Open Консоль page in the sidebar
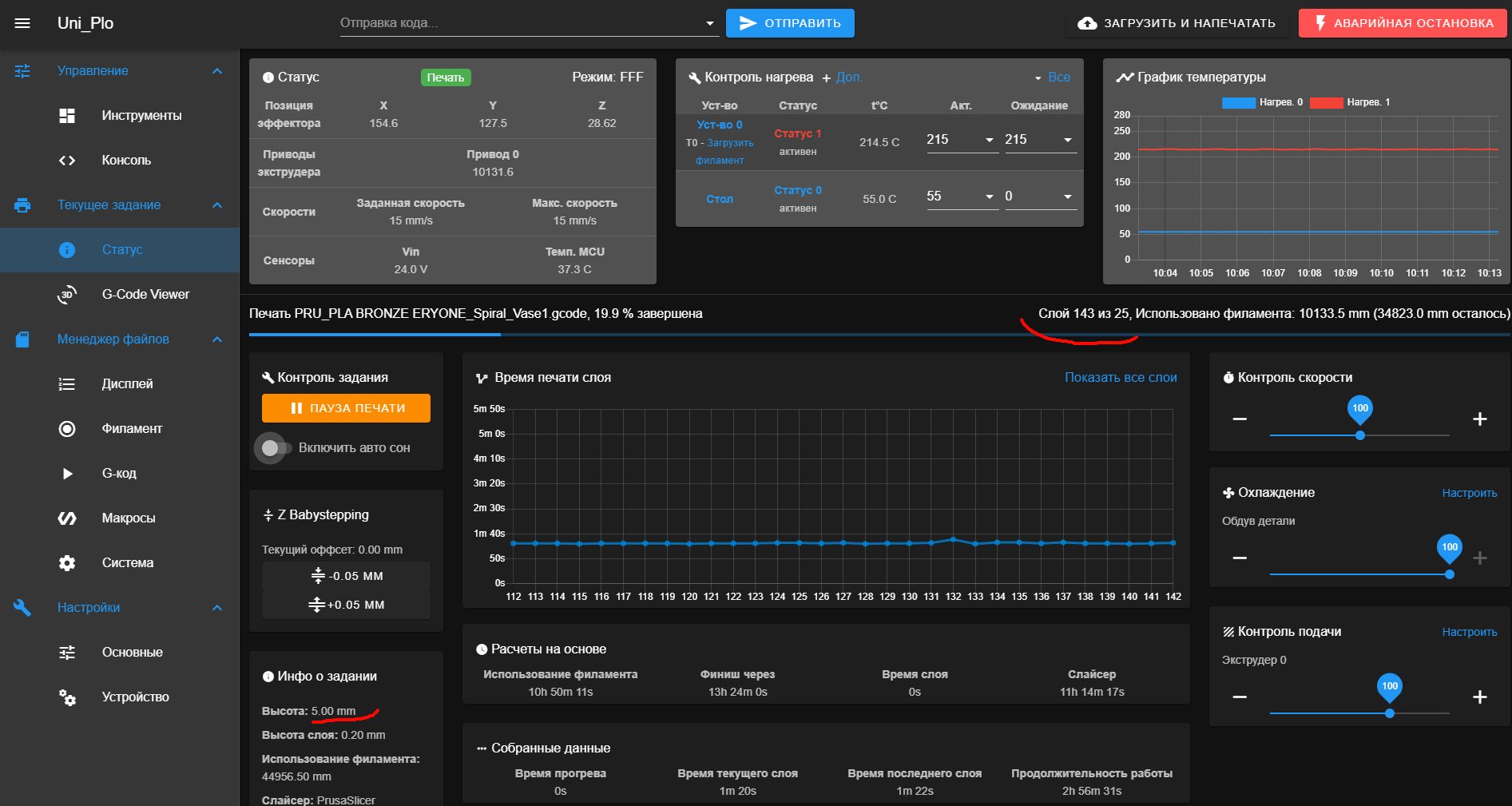This screenshot has height=806, width=1512. click(120, 161)
